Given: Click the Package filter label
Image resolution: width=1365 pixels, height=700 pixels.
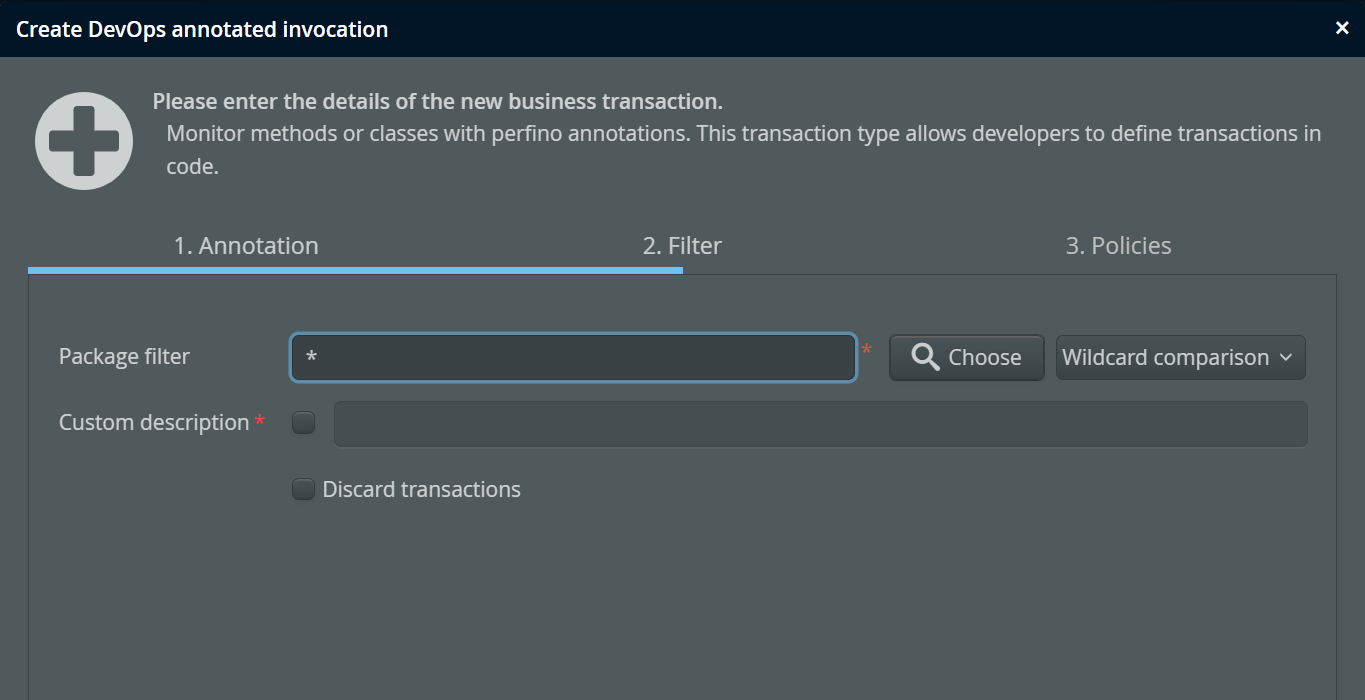Looking at the screenshot, I should click(124, 356).
